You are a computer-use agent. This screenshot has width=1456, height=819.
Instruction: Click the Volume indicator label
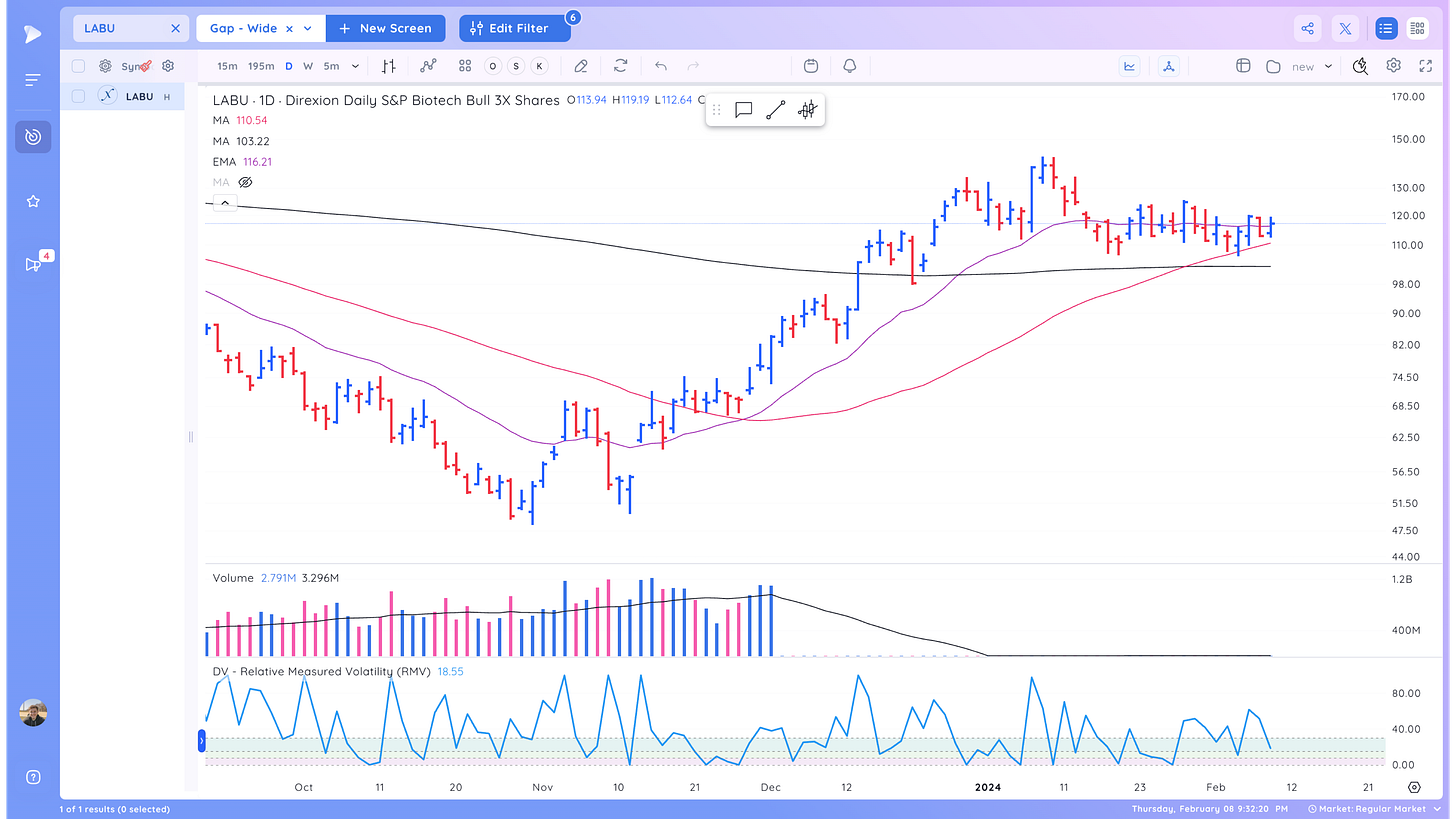231,578
